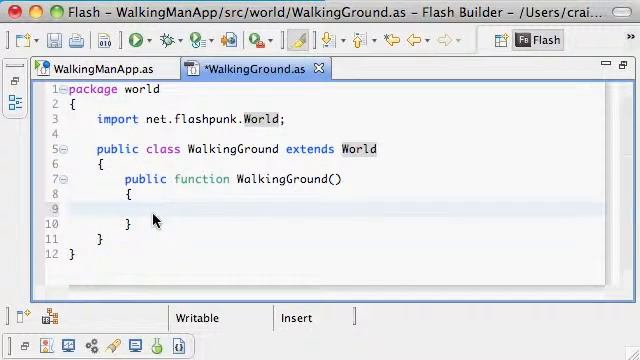Select the Flash perspective button
The width and height of the screenshot is (640, 360).
[538, 40]
